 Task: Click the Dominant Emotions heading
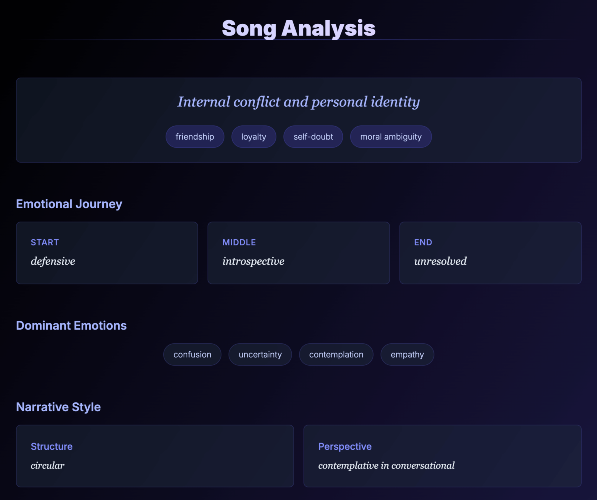(71, 326)
